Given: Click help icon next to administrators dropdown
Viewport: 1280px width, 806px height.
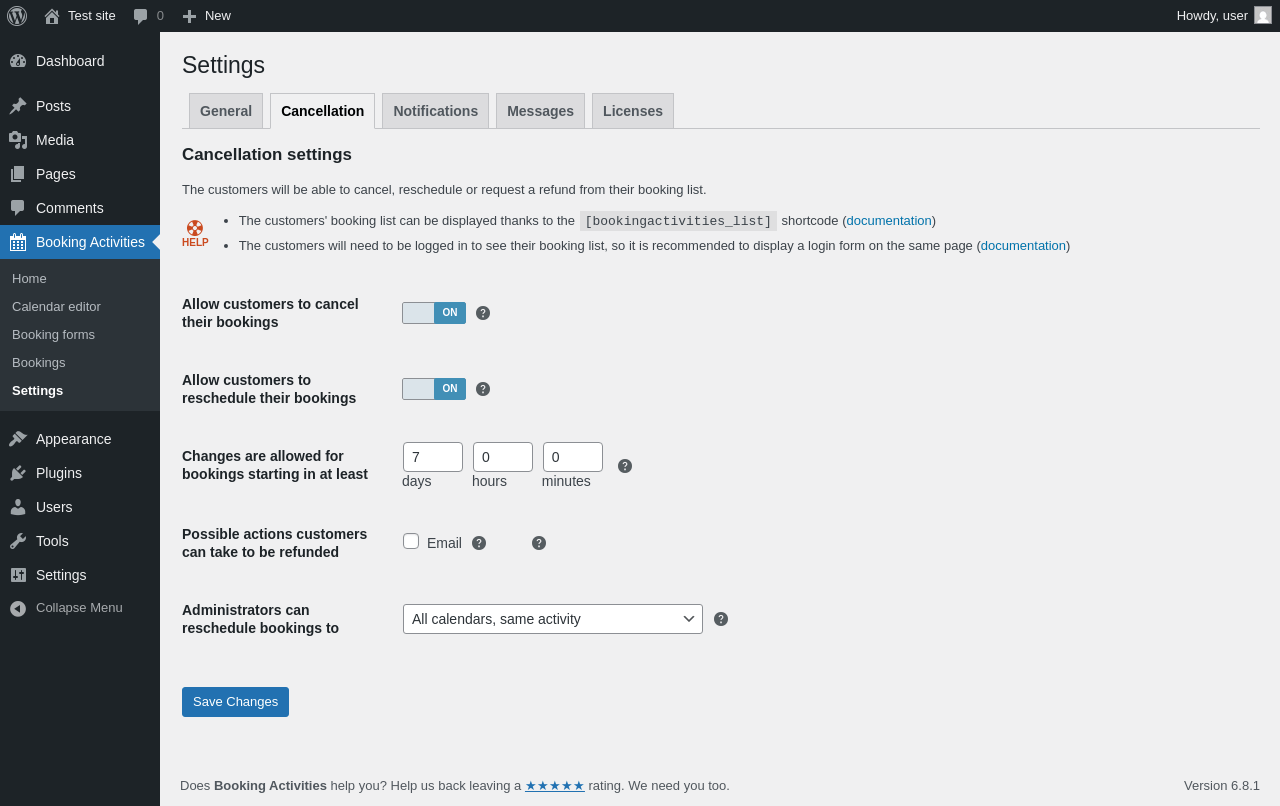Looking at the screenshot, I should click(721, 619).
